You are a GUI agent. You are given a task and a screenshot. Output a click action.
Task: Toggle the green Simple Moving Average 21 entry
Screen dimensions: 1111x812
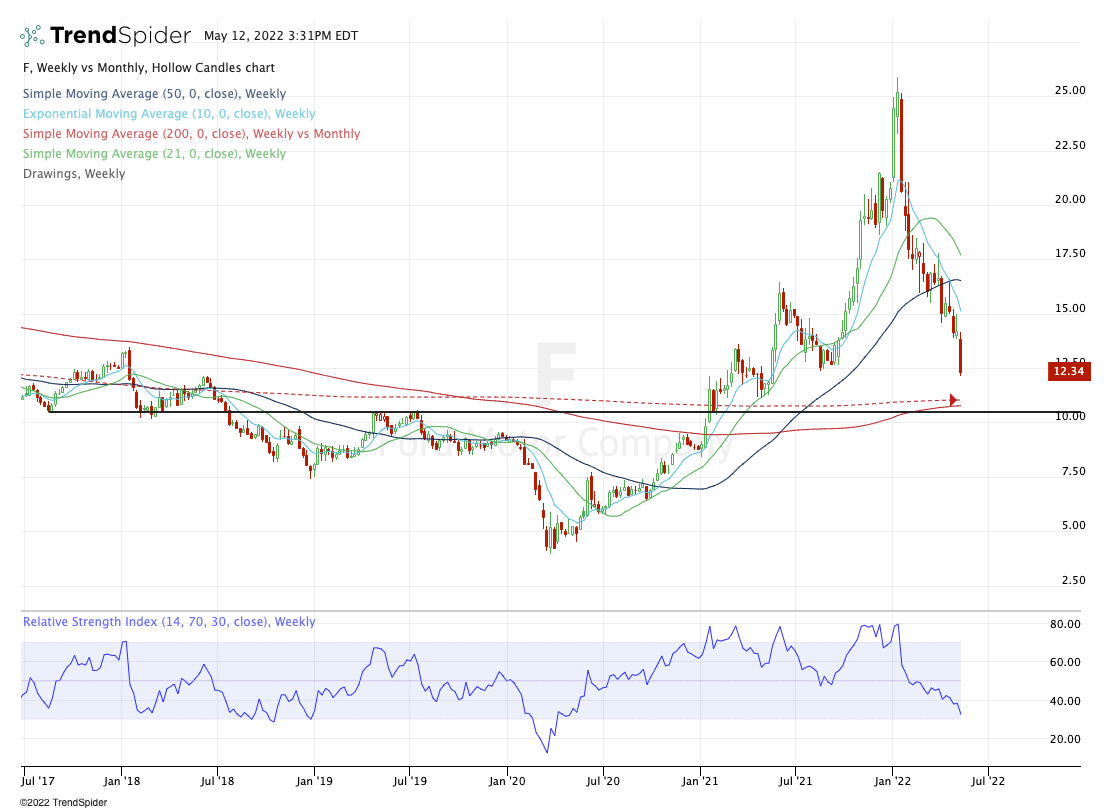tap(154, 154)
